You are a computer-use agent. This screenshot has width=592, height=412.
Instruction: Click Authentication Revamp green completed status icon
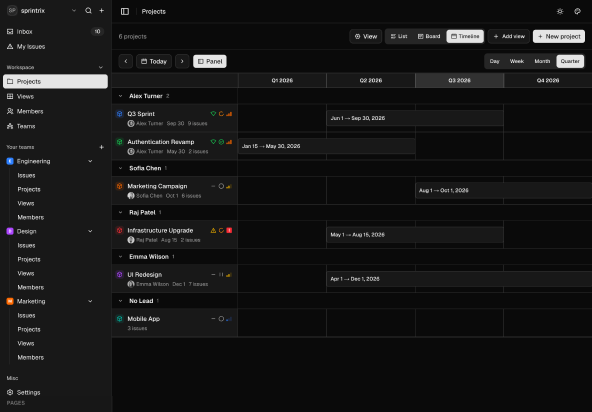click(x=221, y=142)
